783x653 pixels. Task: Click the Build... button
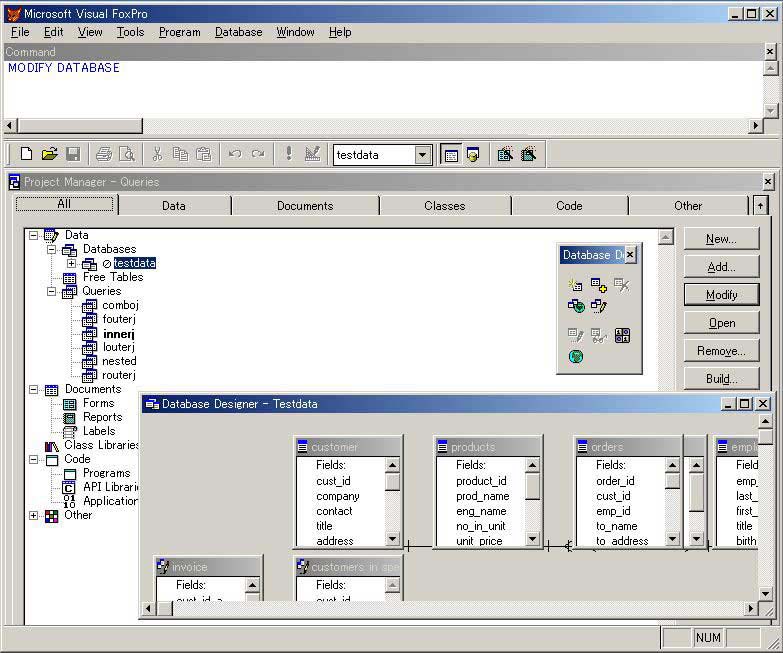(x=721, y=379)
